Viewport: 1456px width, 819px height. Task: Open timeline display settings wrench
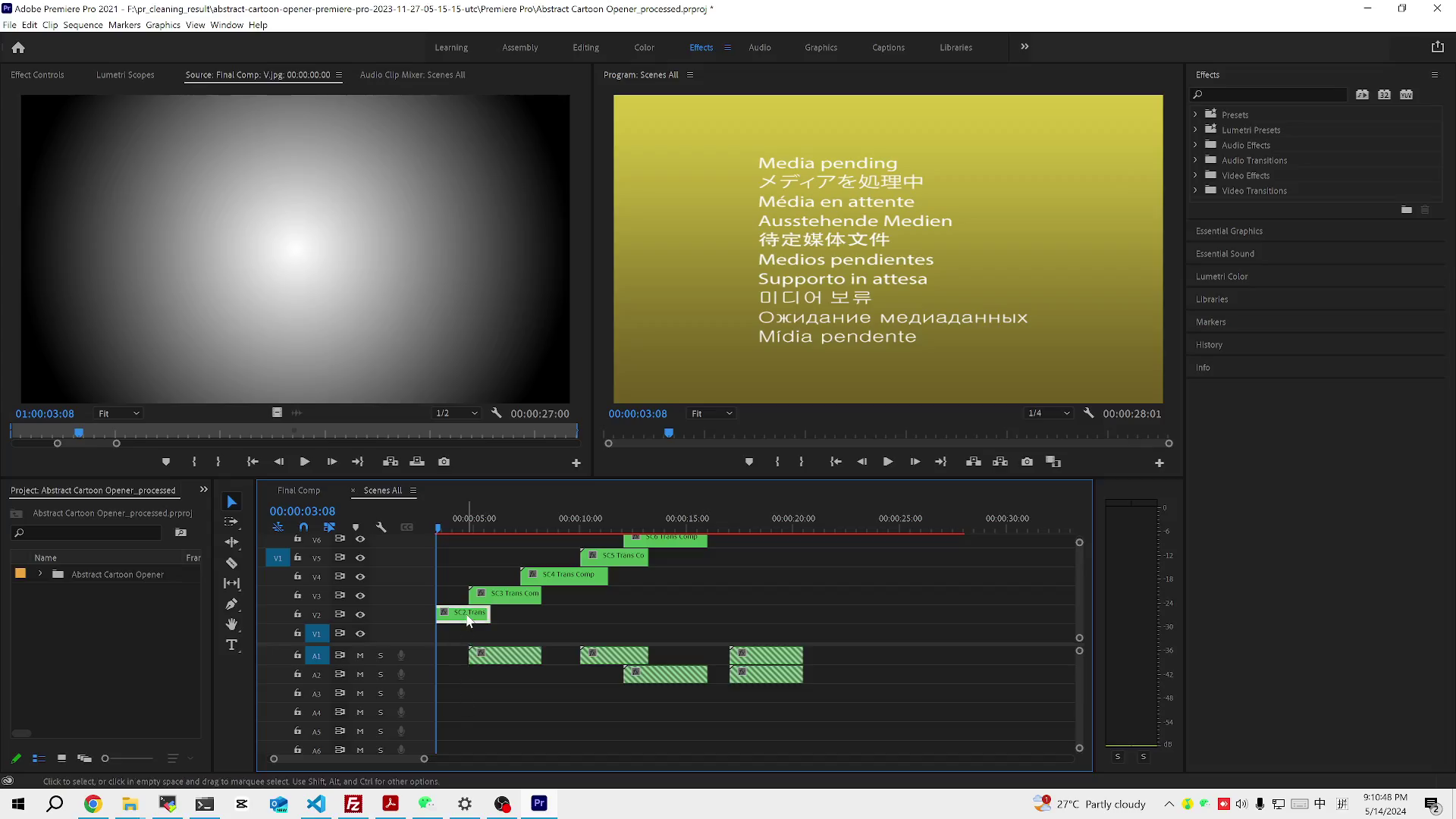pos(381,527)
